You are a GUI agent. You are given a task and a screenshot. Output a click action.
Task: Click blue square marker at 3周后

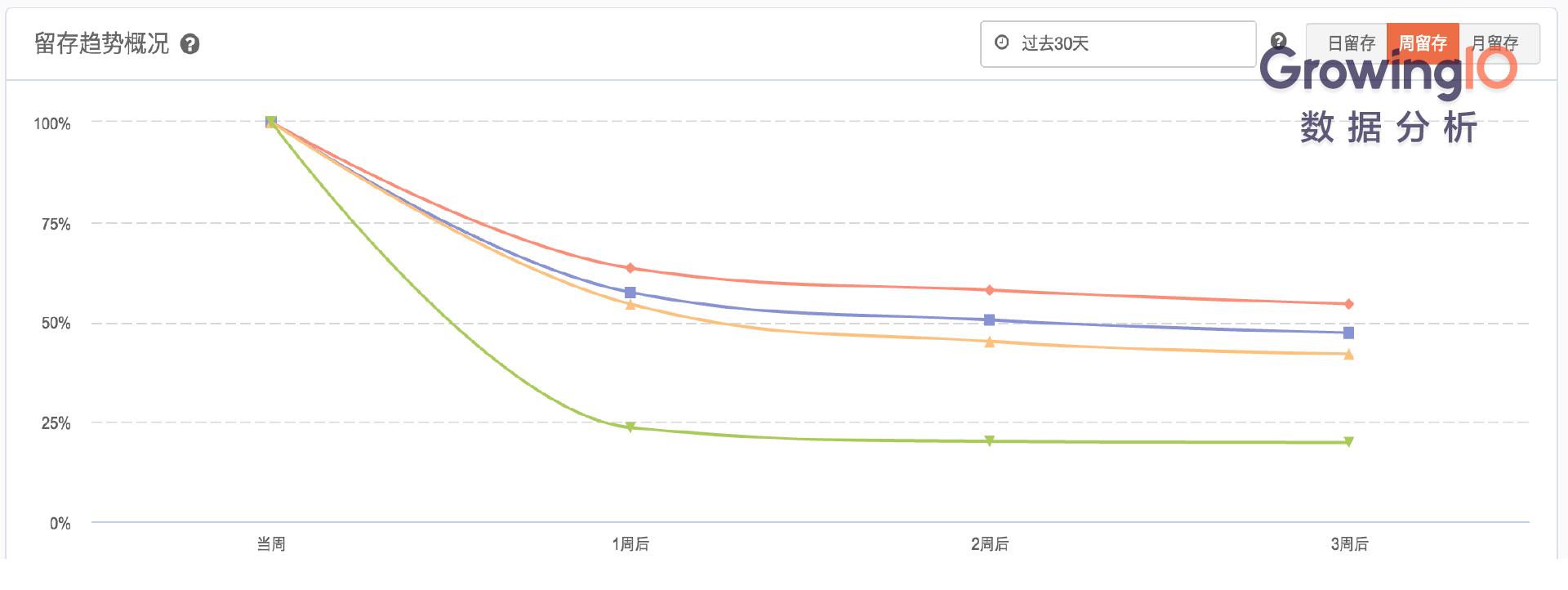pyautogui.click(x=1348, y=333)
